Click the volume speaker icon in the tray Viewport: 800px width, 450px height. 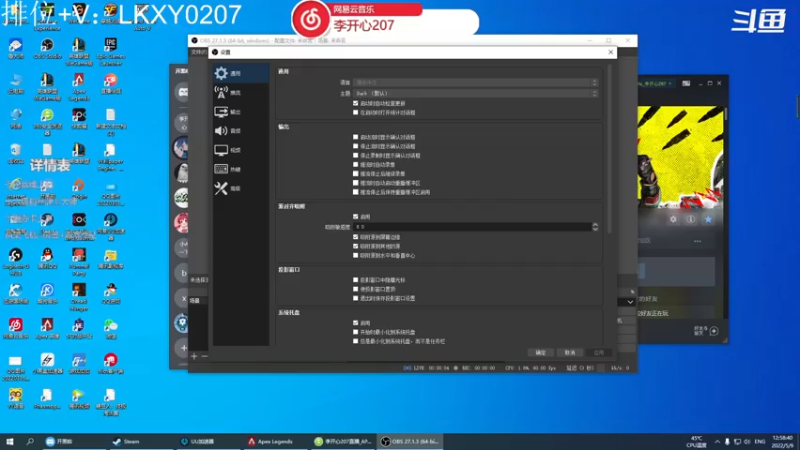click(x=747, y=441)
